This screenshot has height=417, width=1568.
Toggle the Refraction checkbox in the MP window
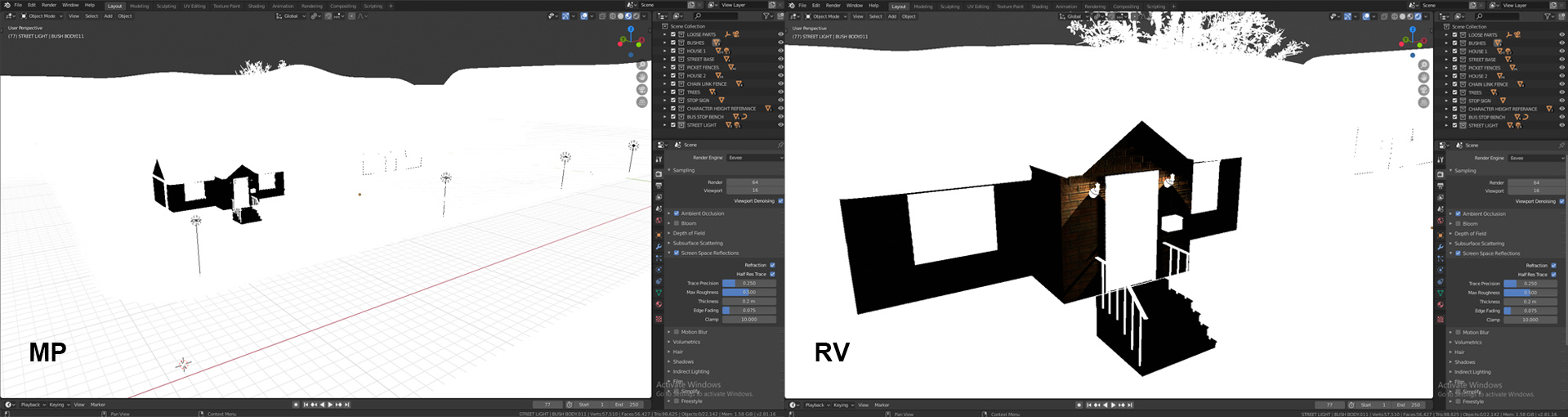tap(772, 265)
